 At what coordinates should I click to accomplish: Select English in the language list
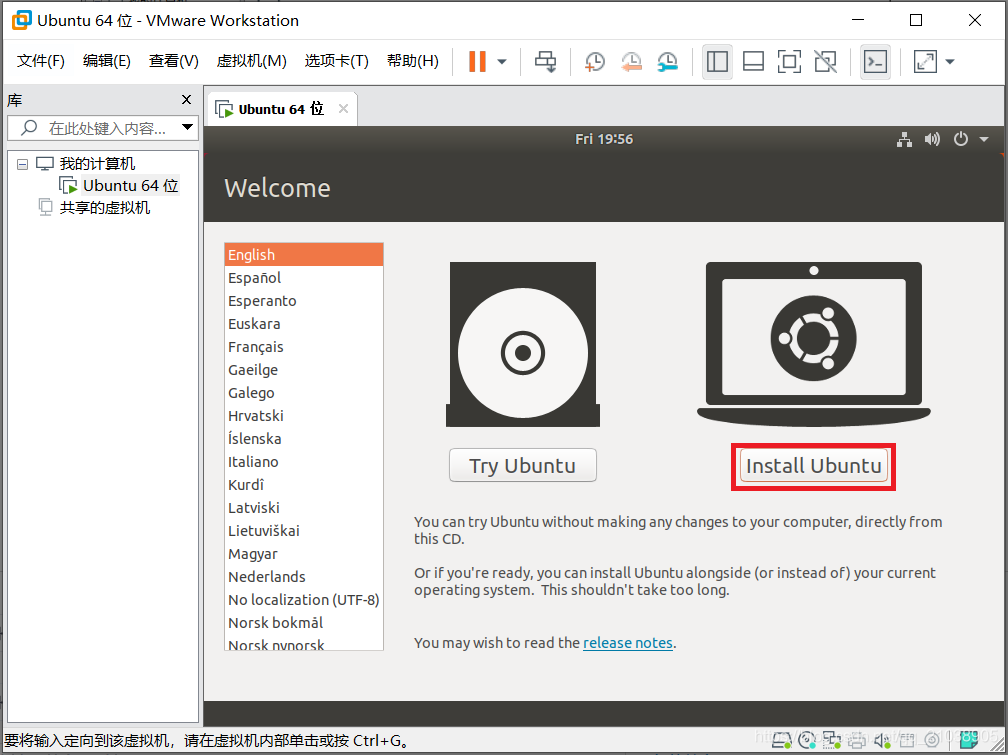tap(303, 255)
